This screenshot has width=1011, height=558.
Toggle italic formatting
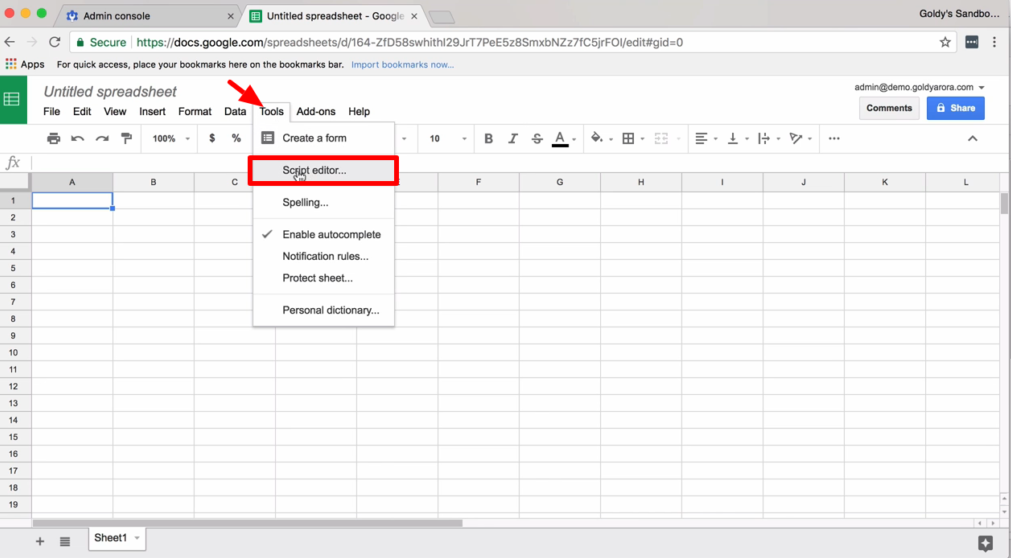tap(513, 138)
